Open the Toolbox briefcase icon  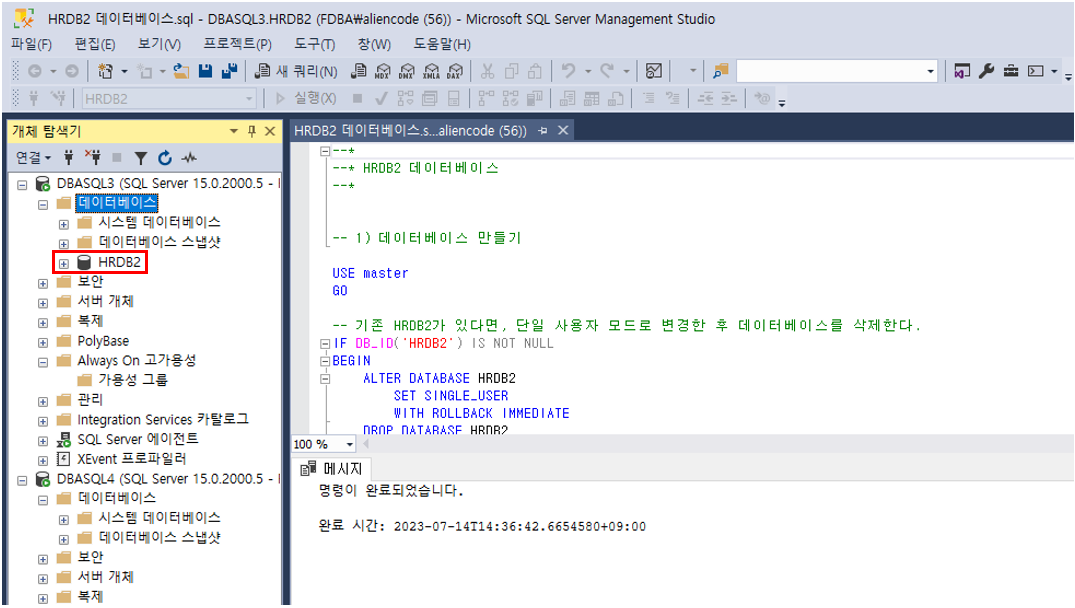[1011, 71]
